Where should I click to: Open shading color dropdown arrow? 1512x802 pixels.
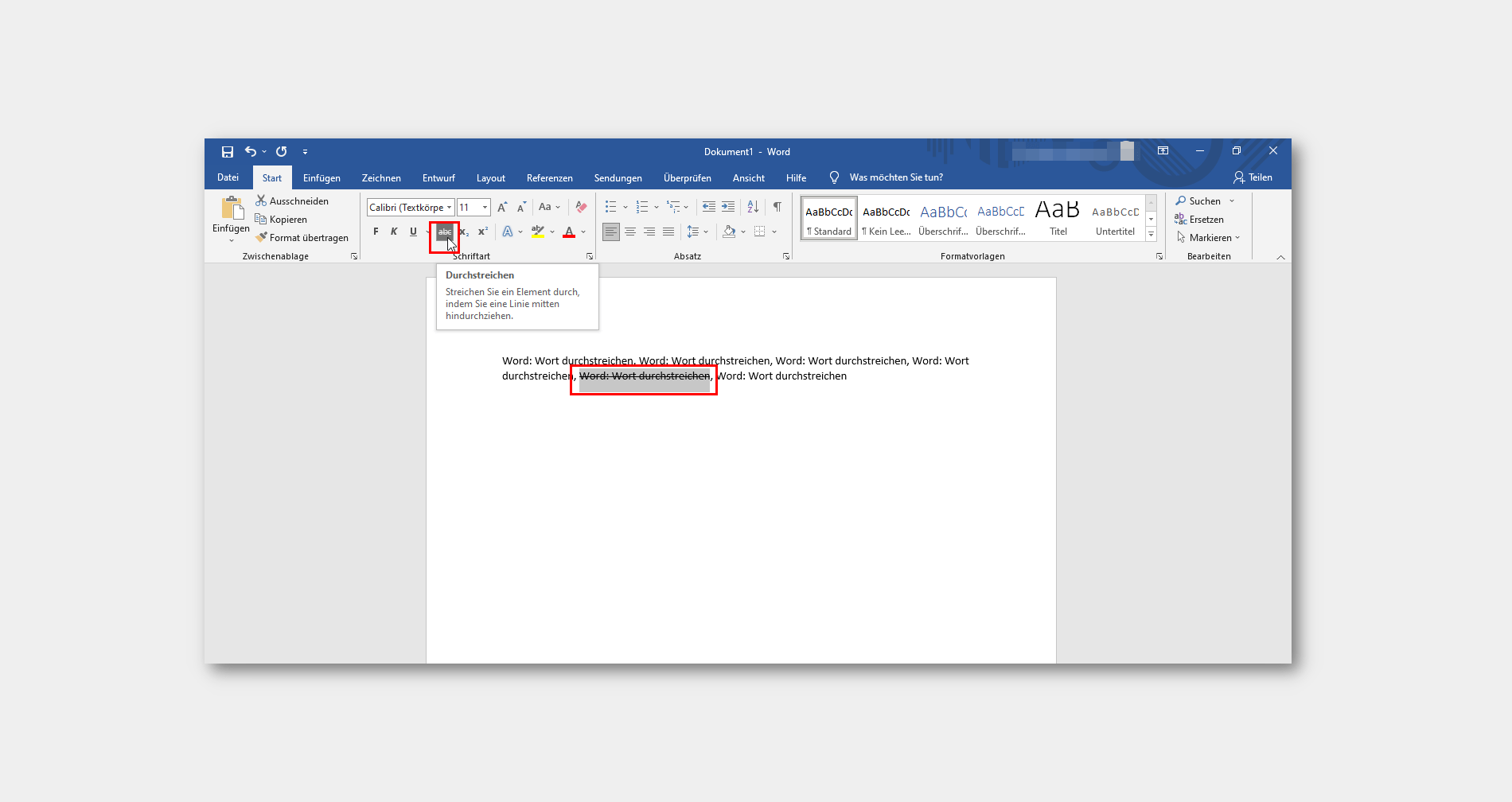click(743, 232)
